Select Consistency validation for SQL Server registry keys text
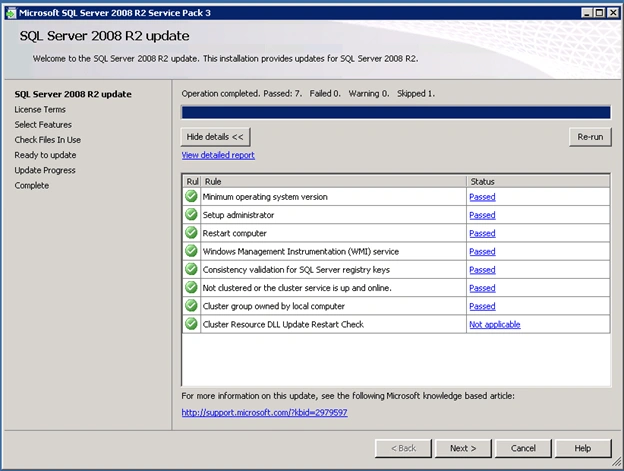624x471 pixels. (x=296, y=270)
